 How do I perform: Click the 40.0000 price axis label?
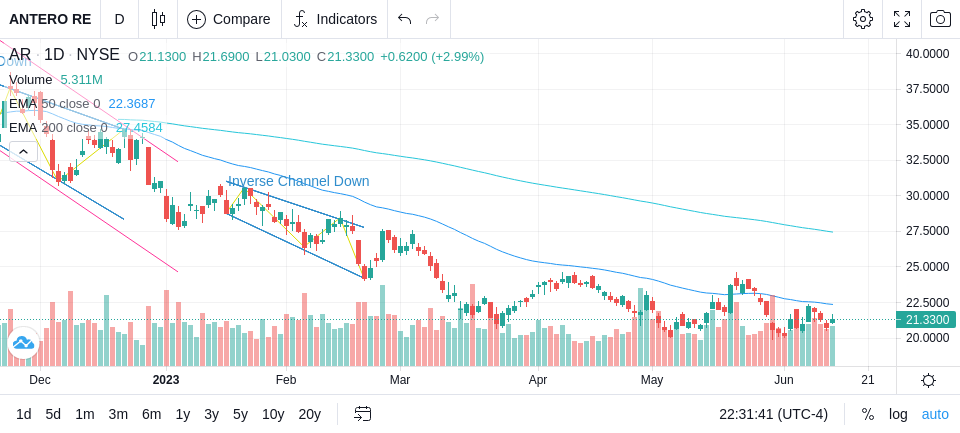point(928,54)
